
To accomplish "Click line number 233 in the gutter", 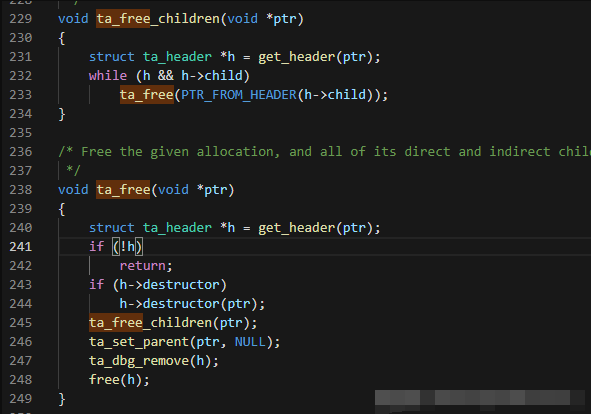I will click(21, 95).
